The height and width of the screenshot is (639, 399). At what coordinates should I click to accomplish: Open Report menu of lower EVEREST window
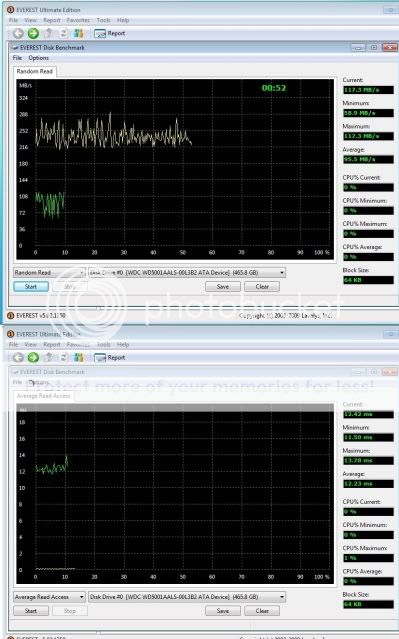click(x=52, y=344)
